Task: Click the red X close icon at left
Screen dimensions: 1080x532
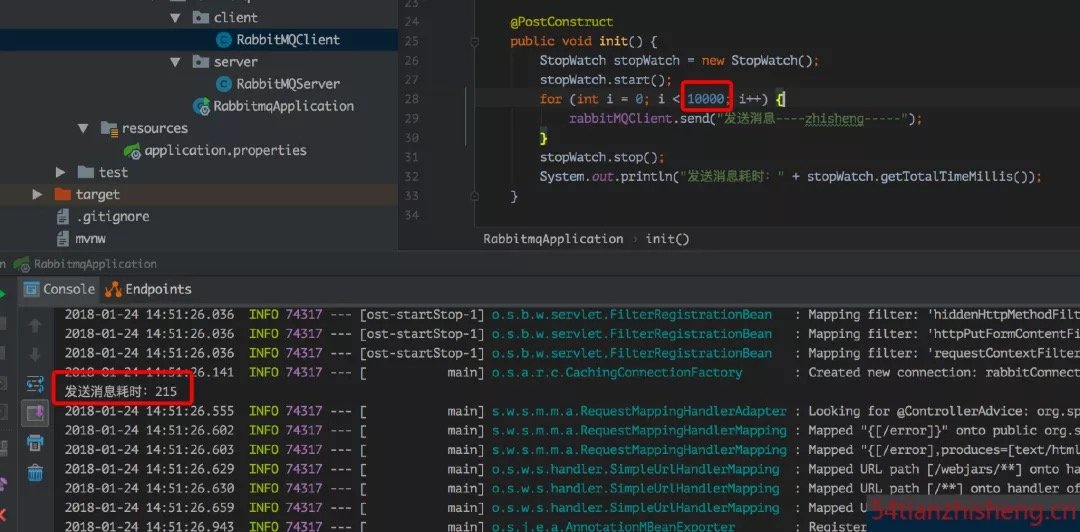Action: pyautogui.click(x=3, y=515)
